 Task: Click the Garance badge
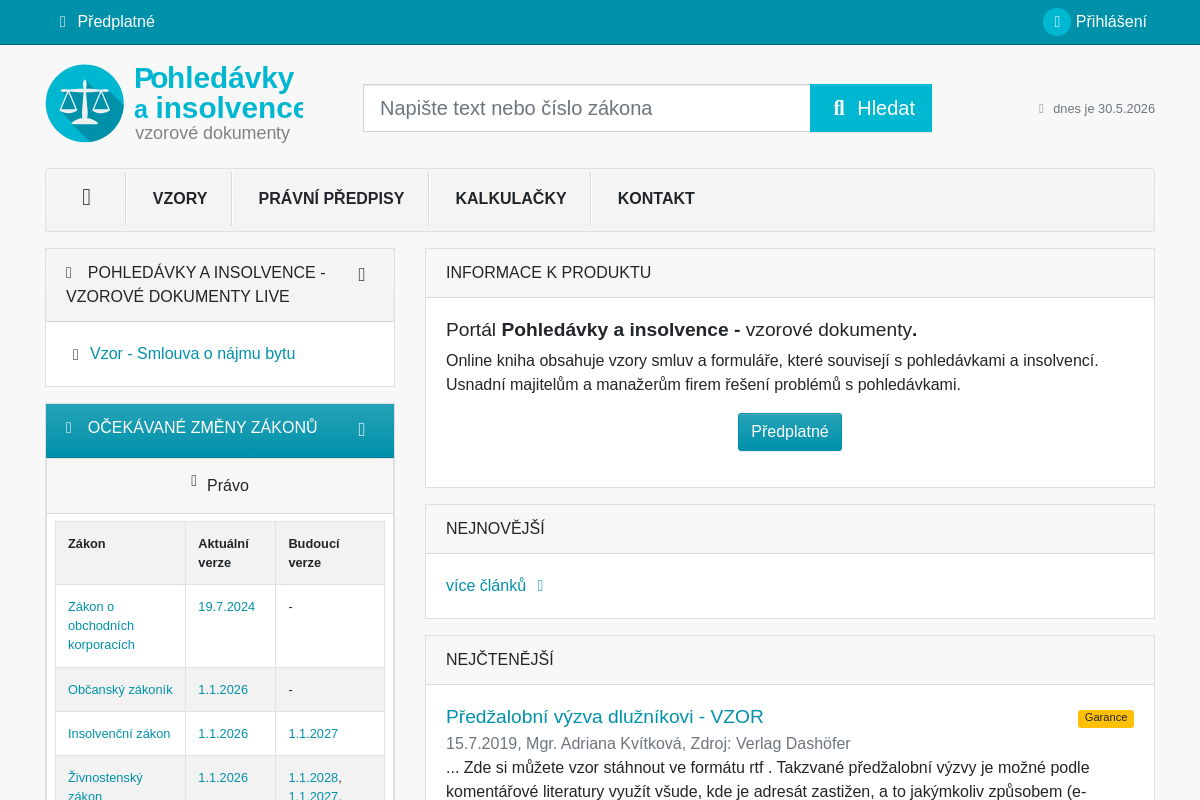tap(1106, 718)
